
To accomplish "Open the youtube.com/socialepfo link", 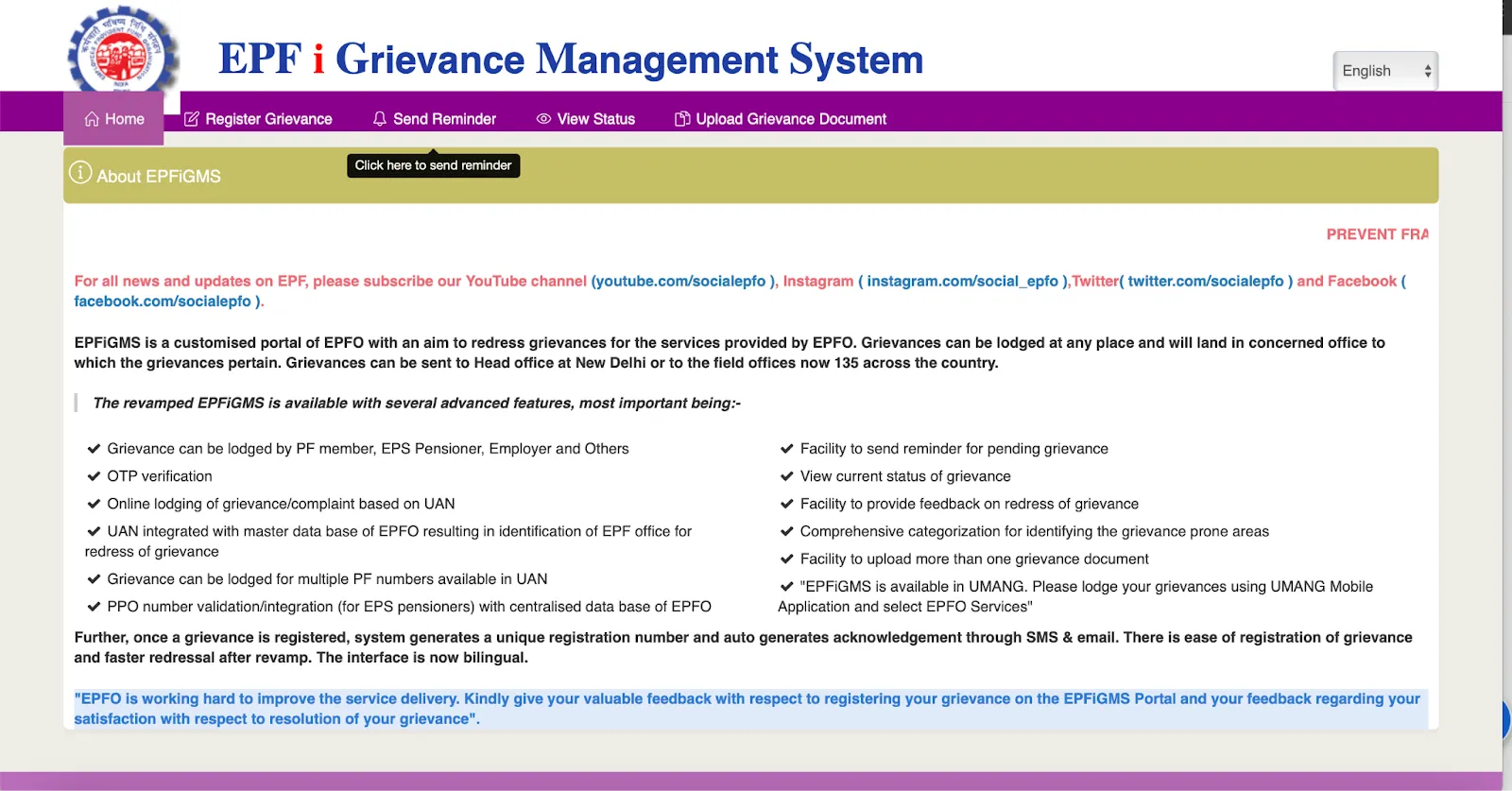I will click(679, 281).
